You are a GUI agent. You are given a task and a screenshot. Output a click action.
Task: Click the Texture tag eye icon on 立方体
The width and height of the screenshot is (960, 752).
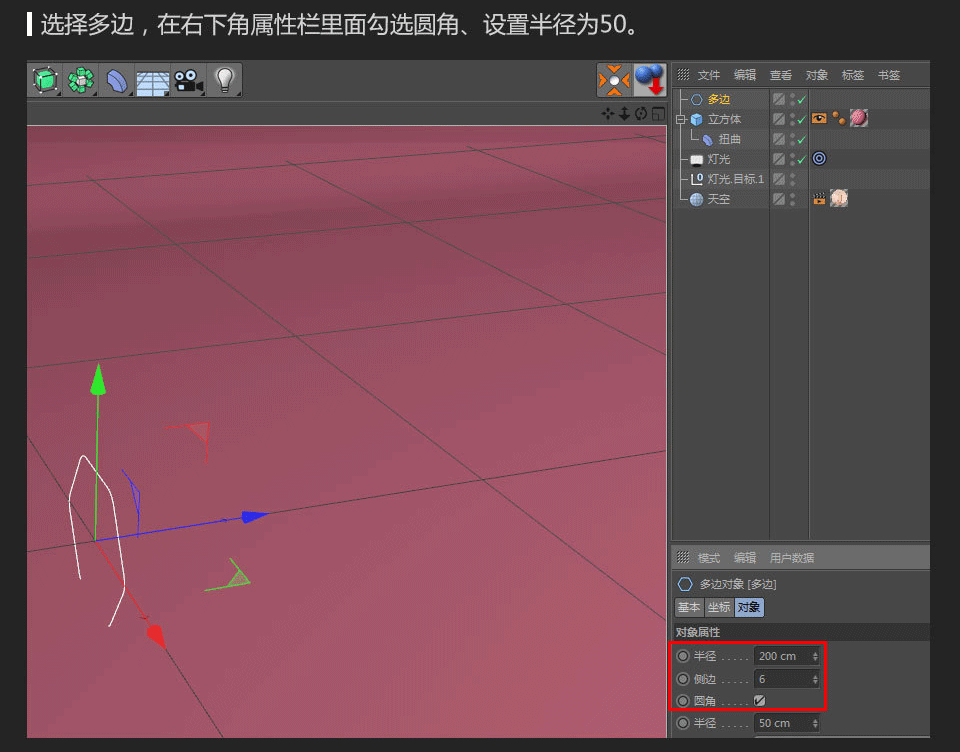coord(818,118)
